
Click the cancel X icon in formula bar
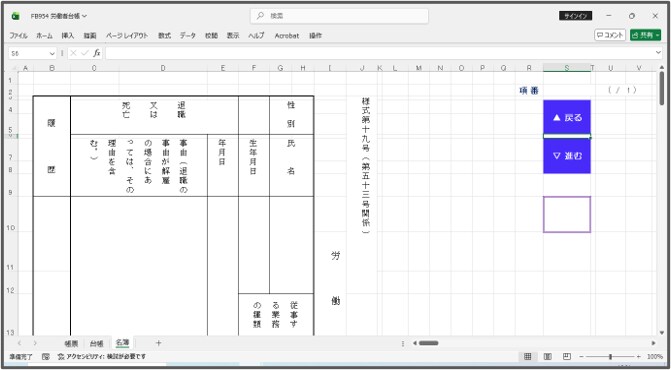click(73, 53)
